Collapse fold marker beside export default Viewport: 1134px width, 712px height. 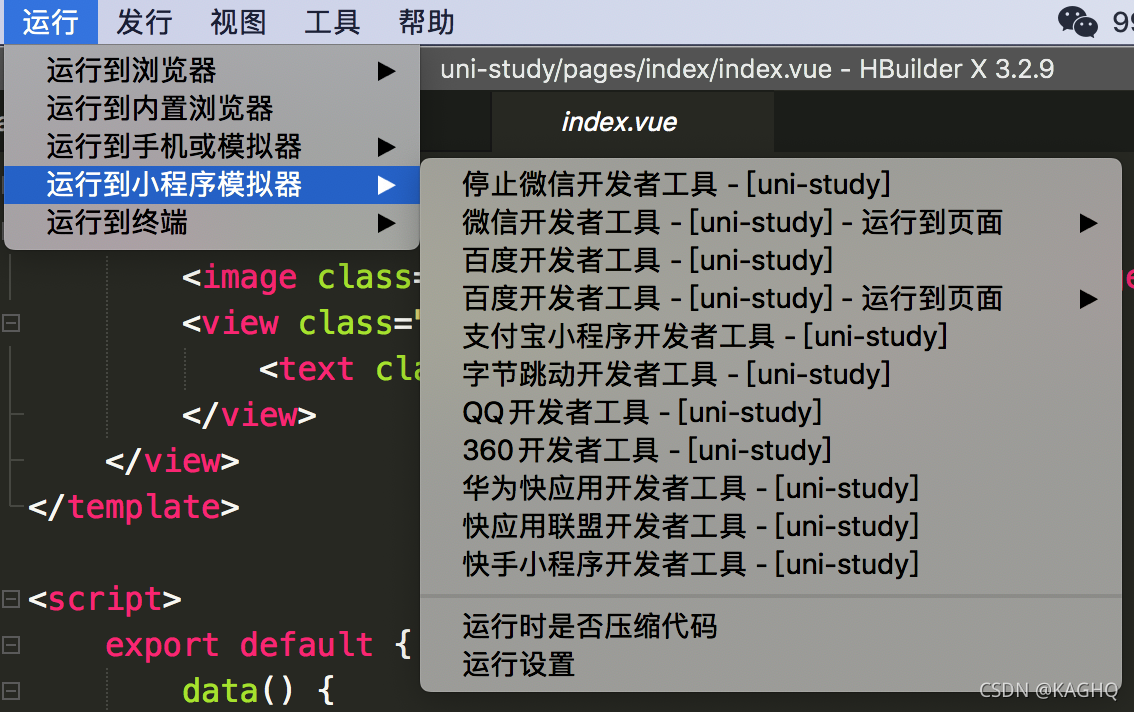coord(11,645)
